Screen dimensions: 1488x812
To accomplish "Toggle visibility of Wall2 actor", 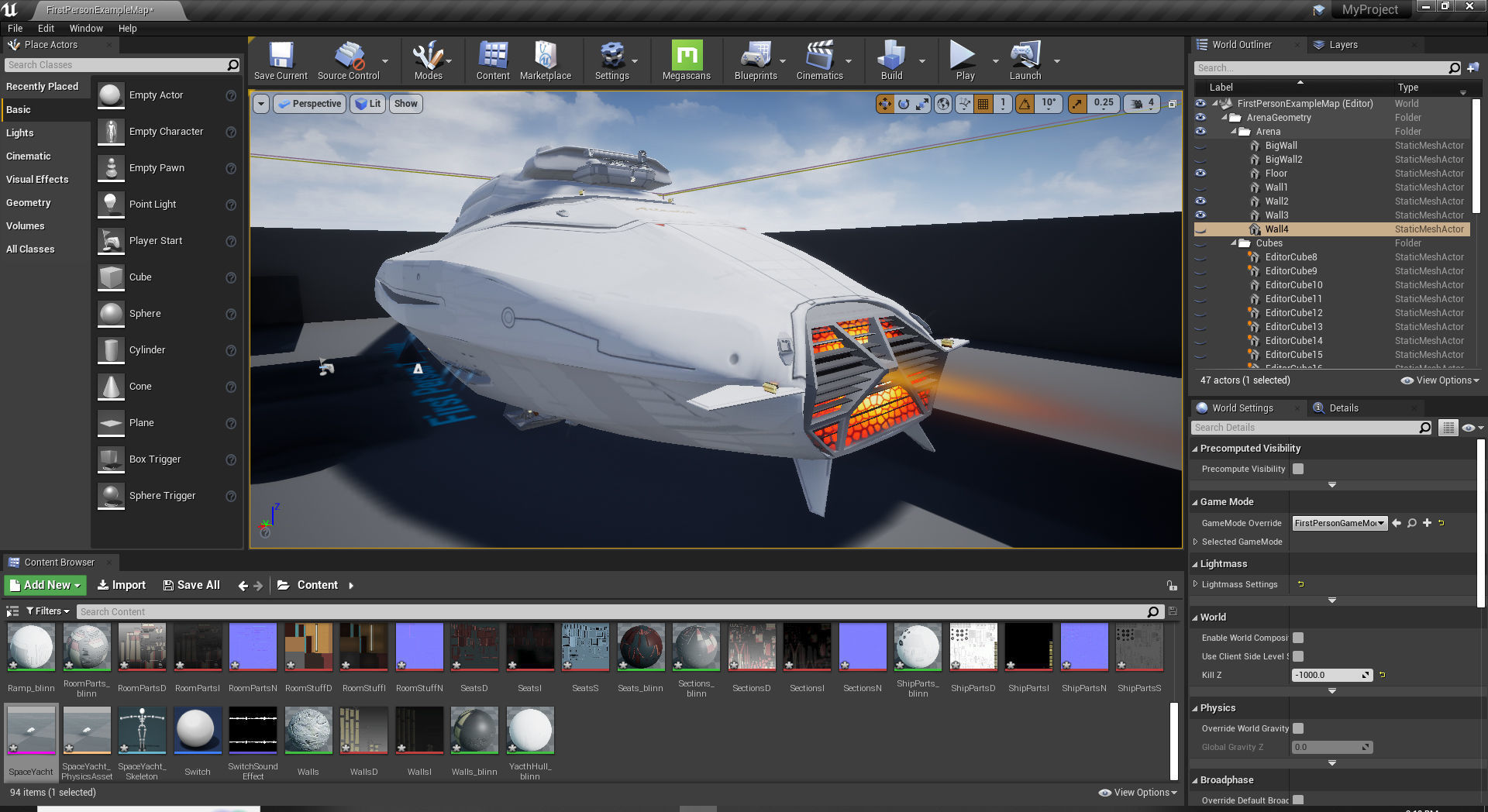I will pyautogui.click(x=1200, y=201).
